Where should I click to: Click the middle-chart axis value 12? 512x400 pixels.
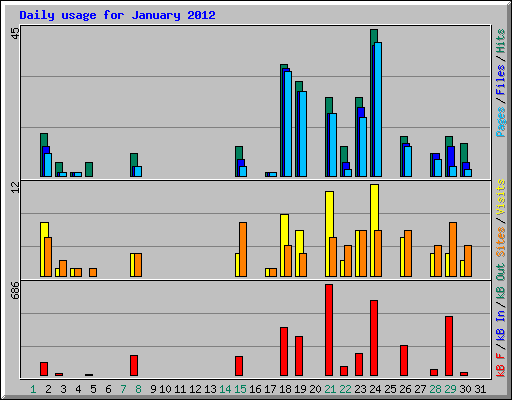pyautogui.click(x=15, y=188)
